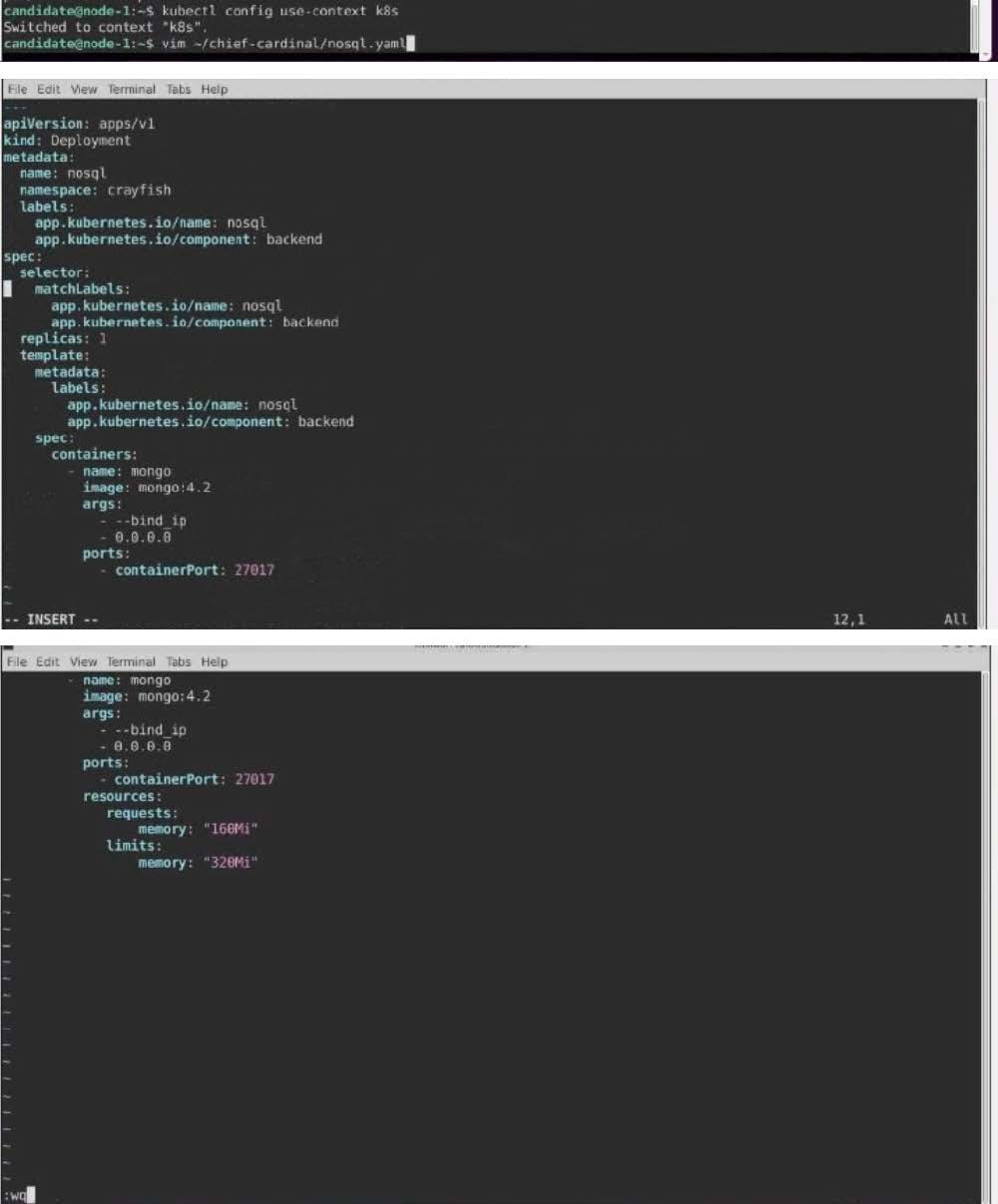Screen dimensions: 998x1204
Task: Open Tabs menu in the INSERT-mode terminal
Action: [179, 89]
